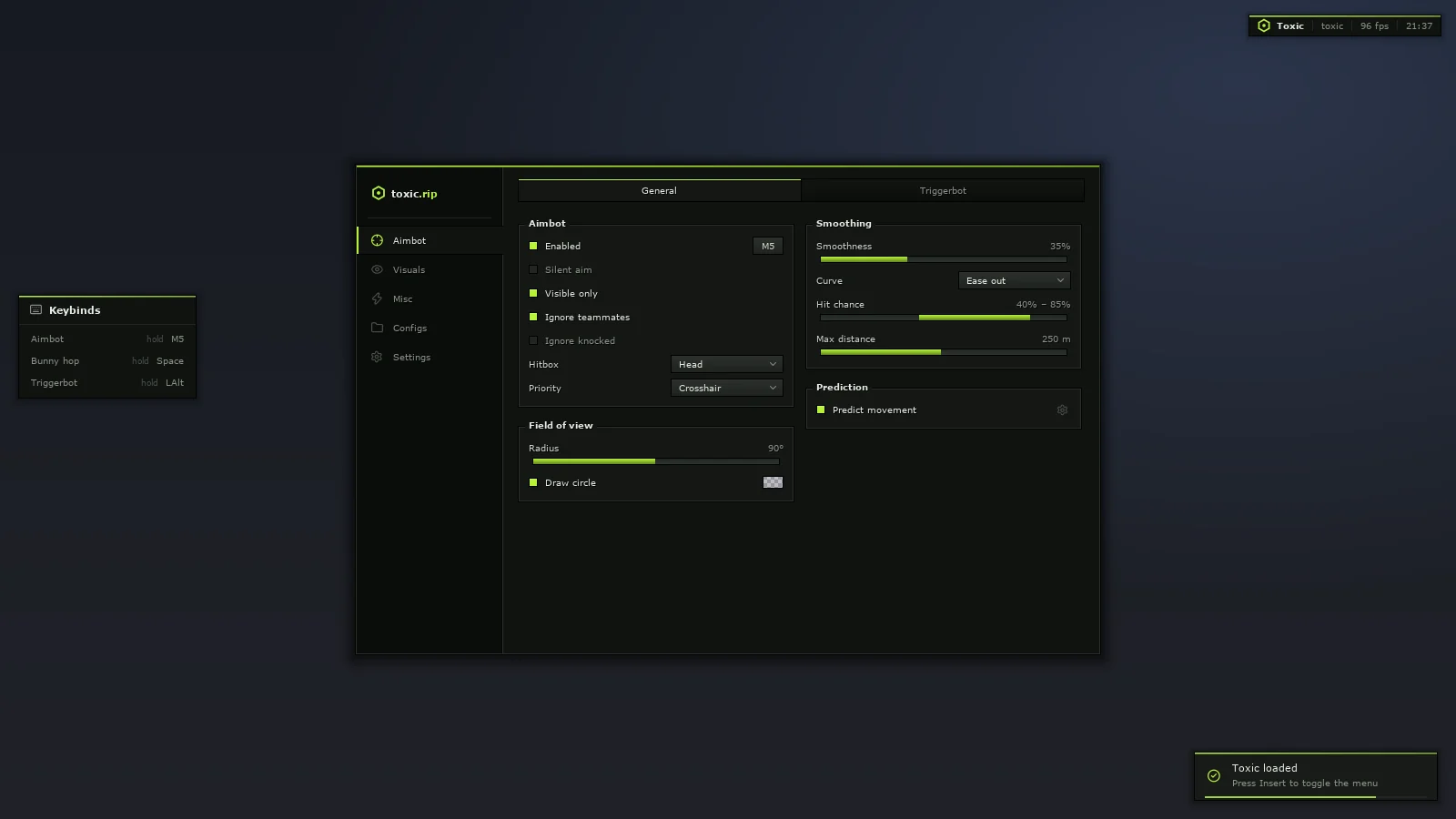Open the Curve dropdown showing Ease out
1456x819 pixels.
(x=1015, y=280)
